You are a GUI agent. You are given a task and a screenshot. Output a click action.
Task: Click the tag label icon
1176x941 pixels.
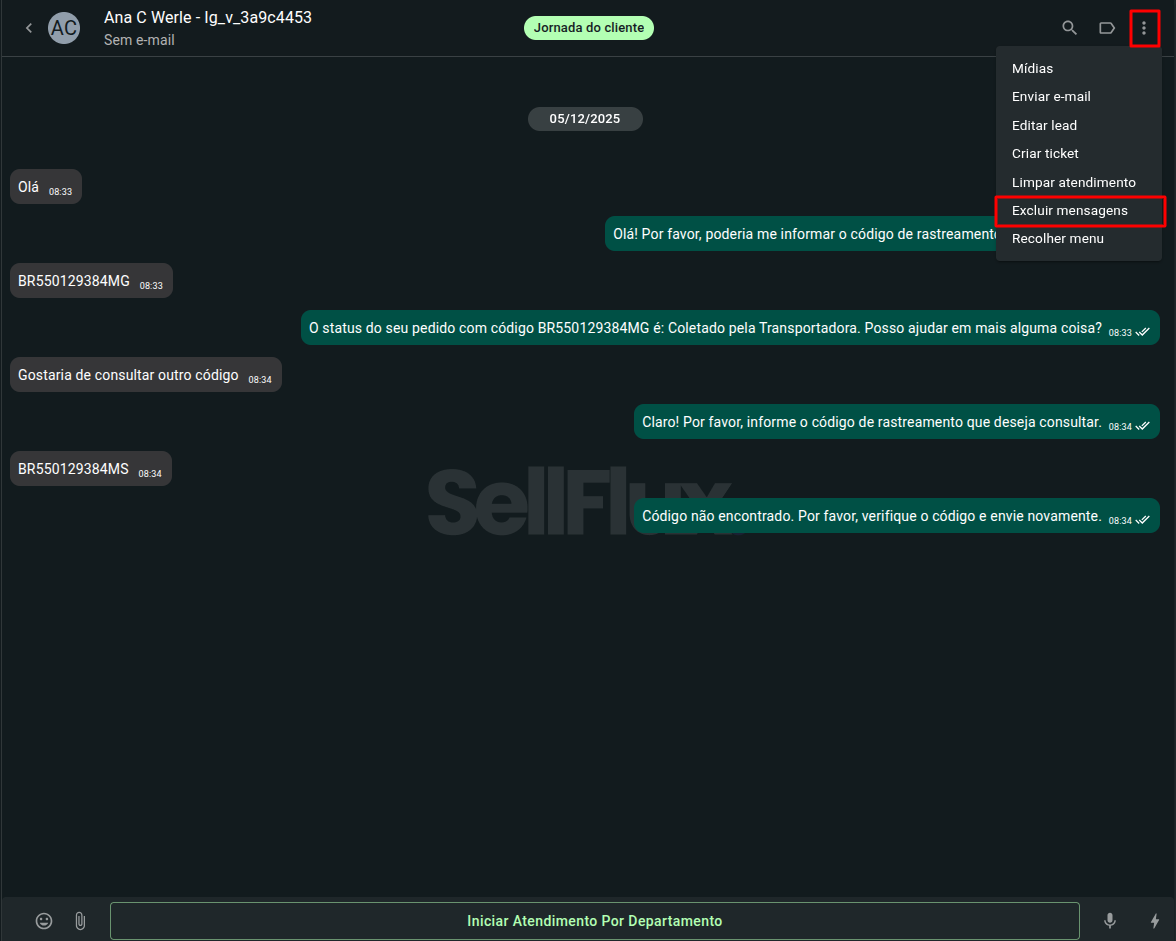(x=1107, y=28)
